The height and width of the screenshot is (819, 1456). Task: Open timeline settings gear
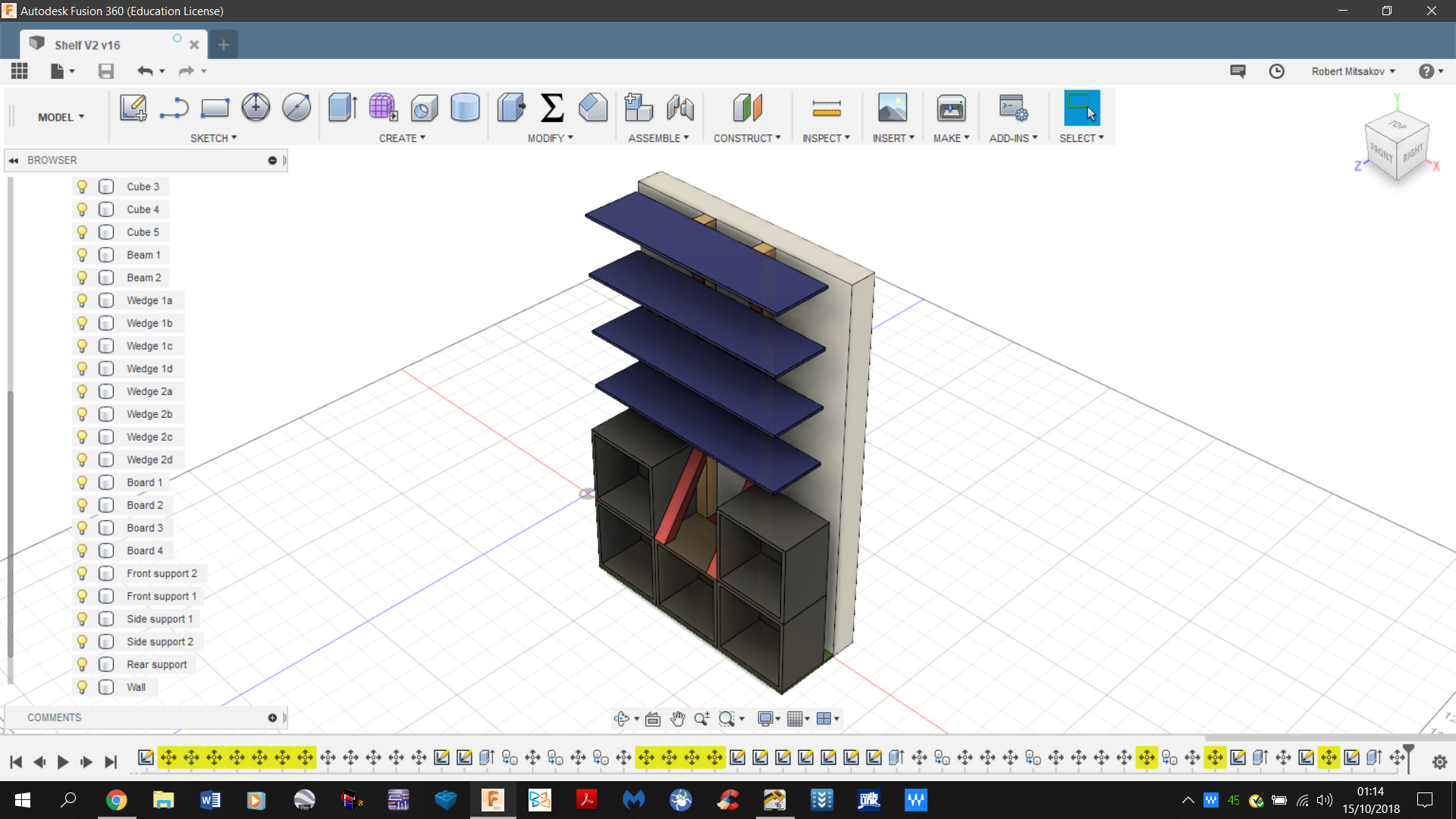tap(1439, 762)
